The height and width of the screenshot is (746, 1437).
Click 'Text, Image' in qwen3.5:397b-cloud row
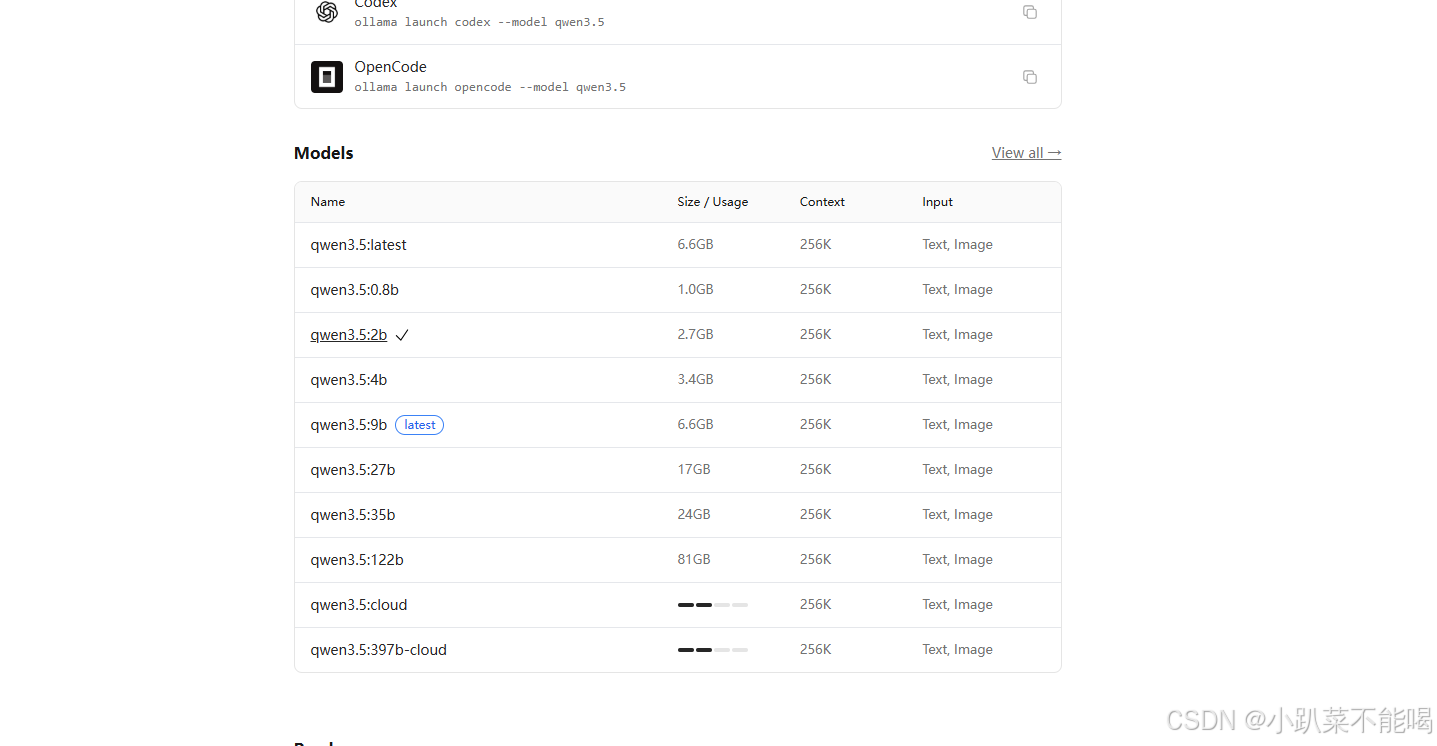coord(958,650)
